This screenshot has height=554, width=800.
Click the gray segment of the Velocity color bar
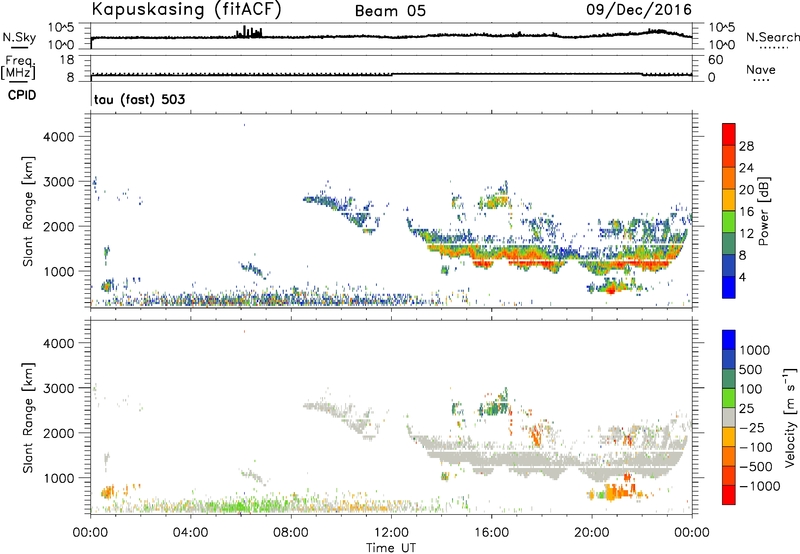pyautogui.click(x=729, y=418)
